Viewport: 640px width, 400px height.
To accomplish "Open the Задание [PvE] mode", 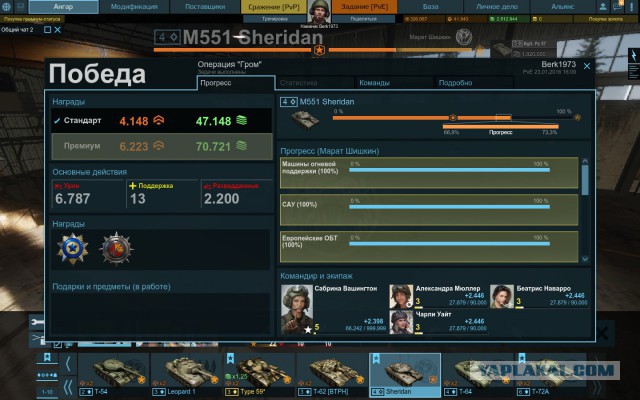I will (x=364, y=7).
